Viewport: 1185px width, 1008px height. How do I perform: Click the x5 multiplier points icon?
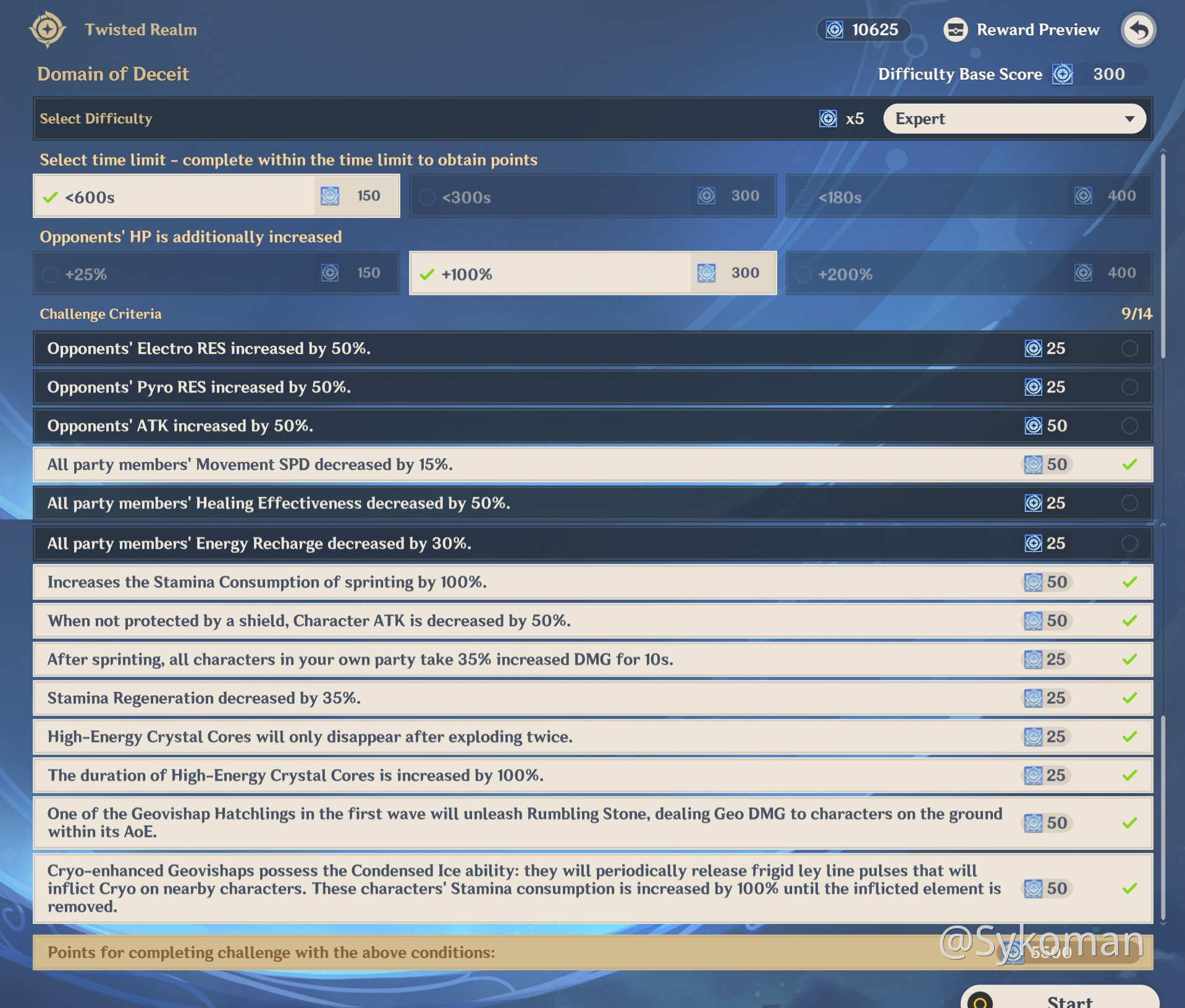coord(828,119)
